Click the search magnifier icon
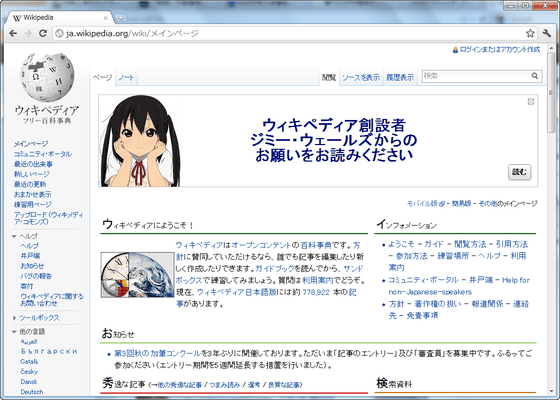 tap(535, 76)
